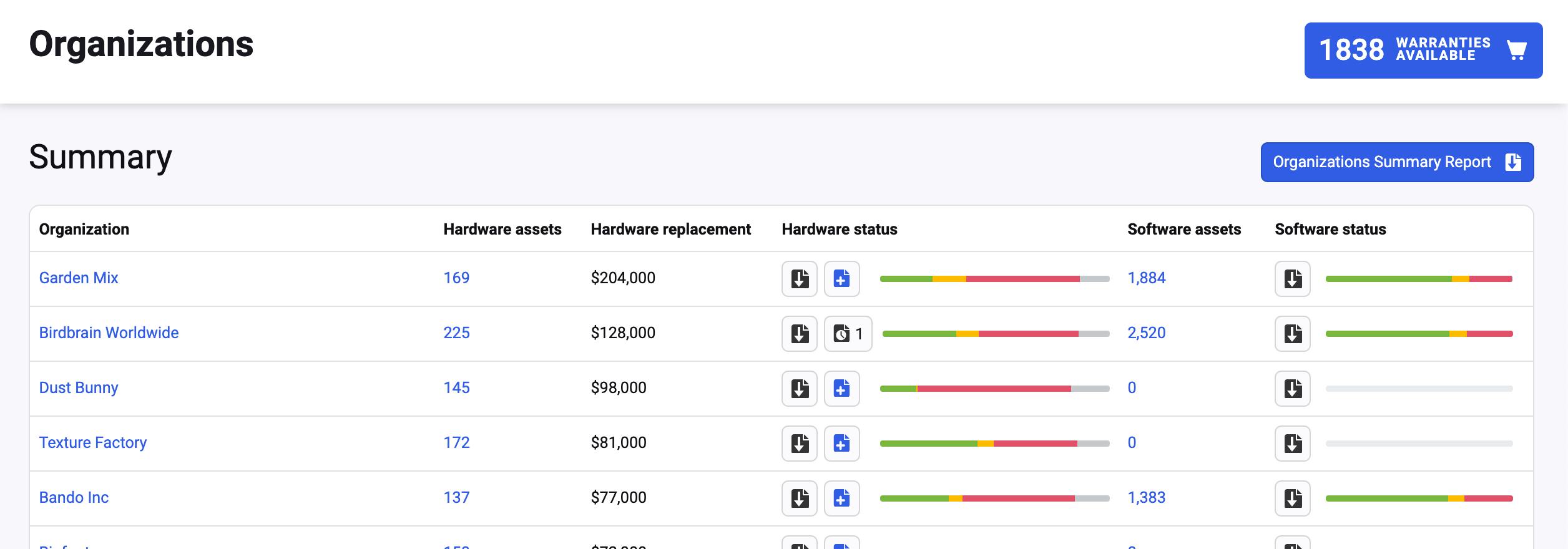Add warranty document for Dust Bunny
Screen dimensions: 1568x549
[x=841, y=389]
